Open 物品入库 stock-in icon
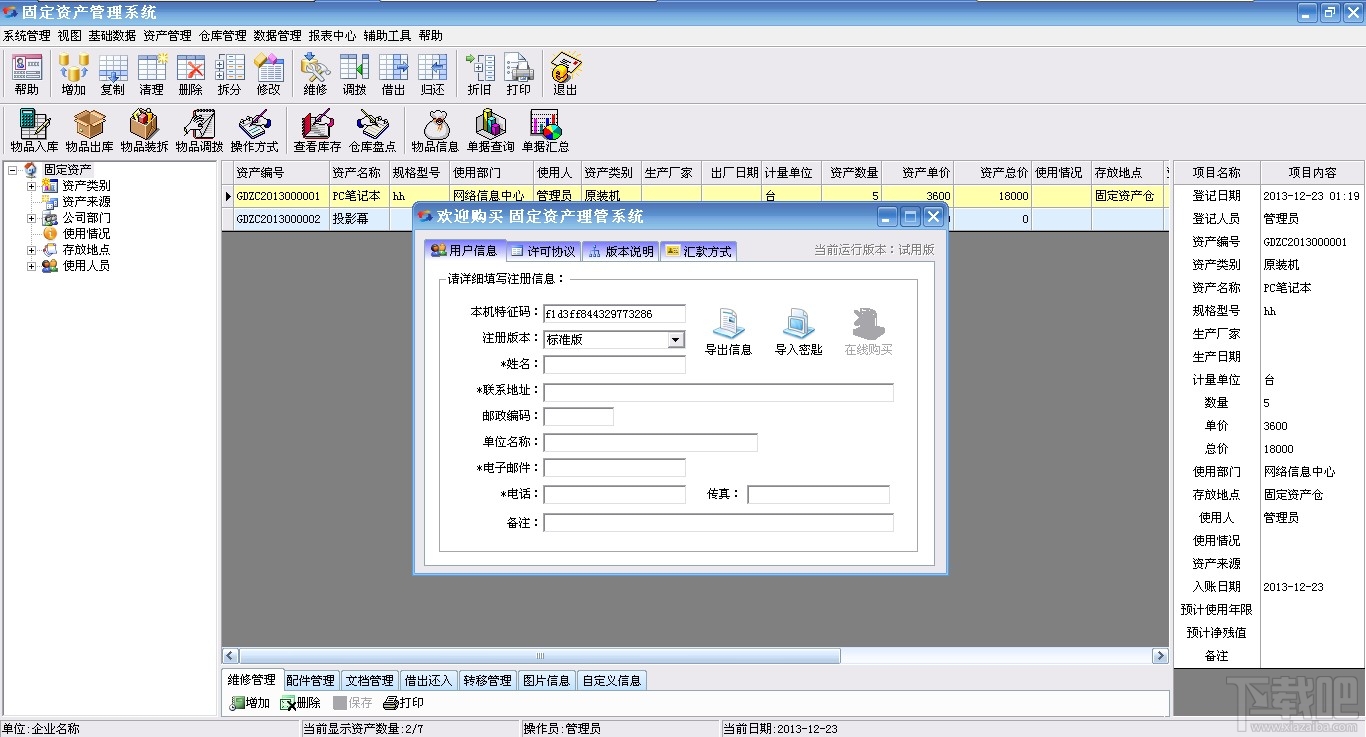 [35, 131]
